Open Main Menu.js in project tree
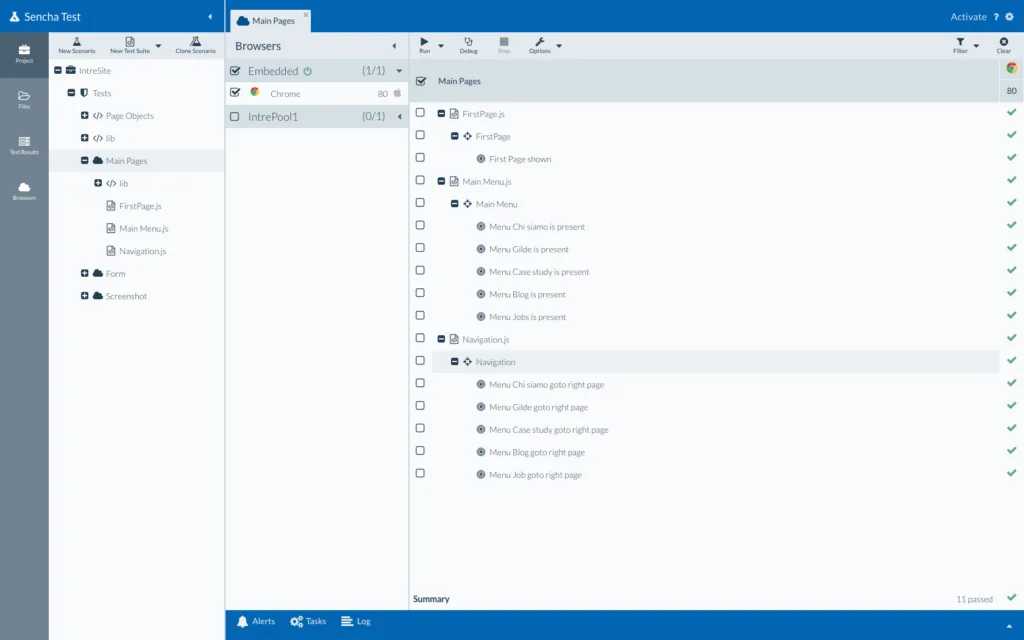The width and height of the screenshot is (1024, 640). coord(144,229)
